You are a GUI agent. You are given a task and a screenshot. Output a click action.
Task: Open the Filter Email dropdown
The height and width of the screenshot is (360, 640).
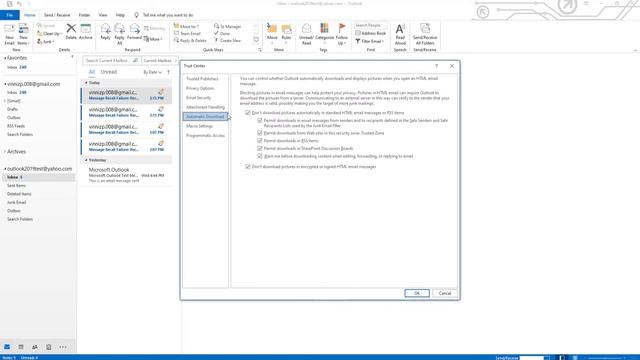click(x=369, y=41)
